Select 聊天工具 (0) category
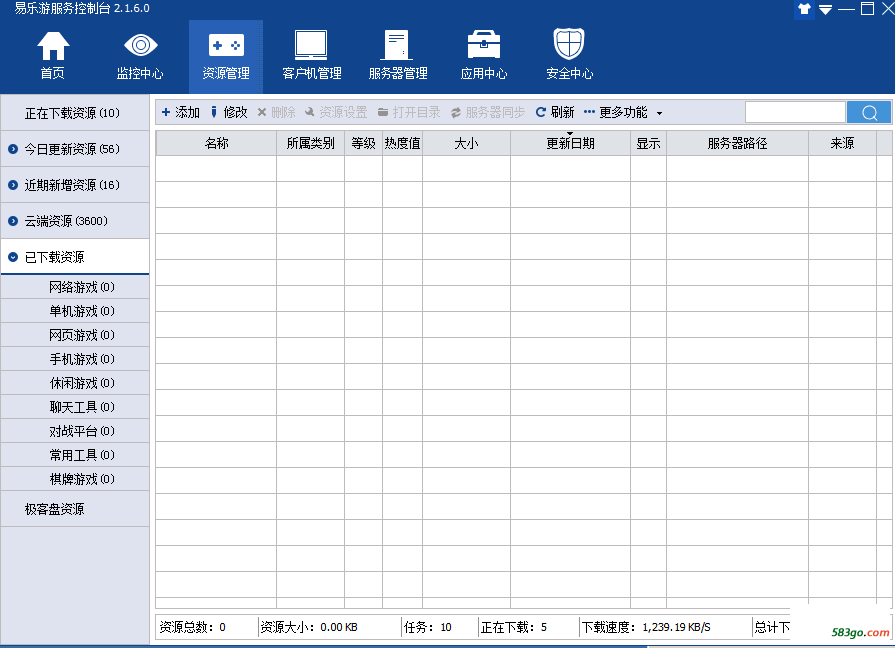This screenshot has height=648, width=895. click(75, 406)
